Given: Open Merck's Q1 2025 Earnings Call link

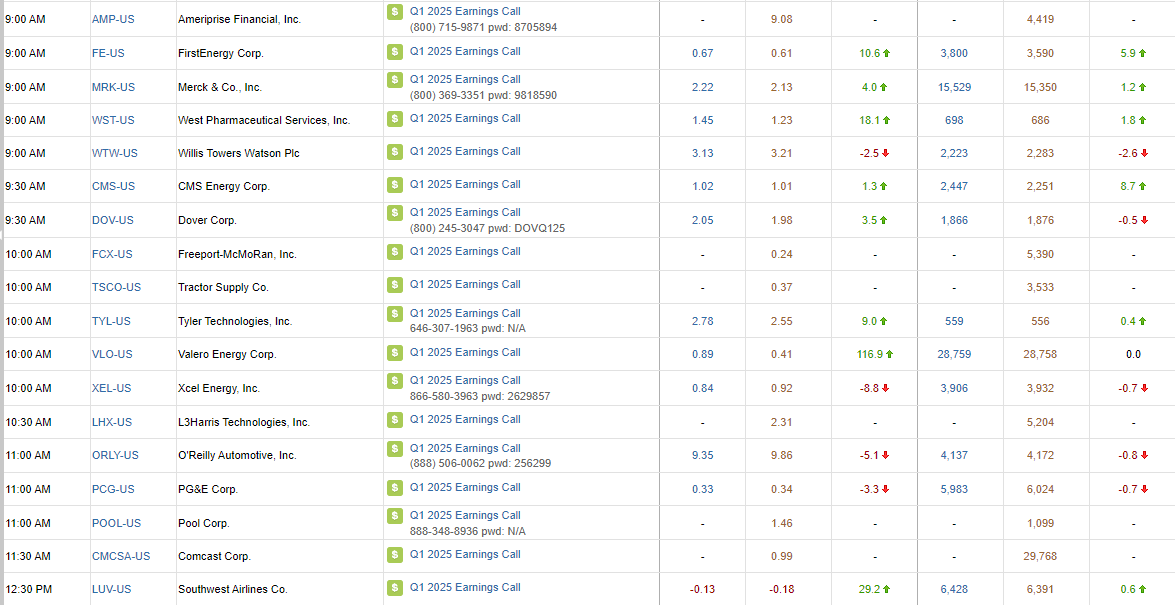Looking at the screenshot, I should [x=465, y=79].
